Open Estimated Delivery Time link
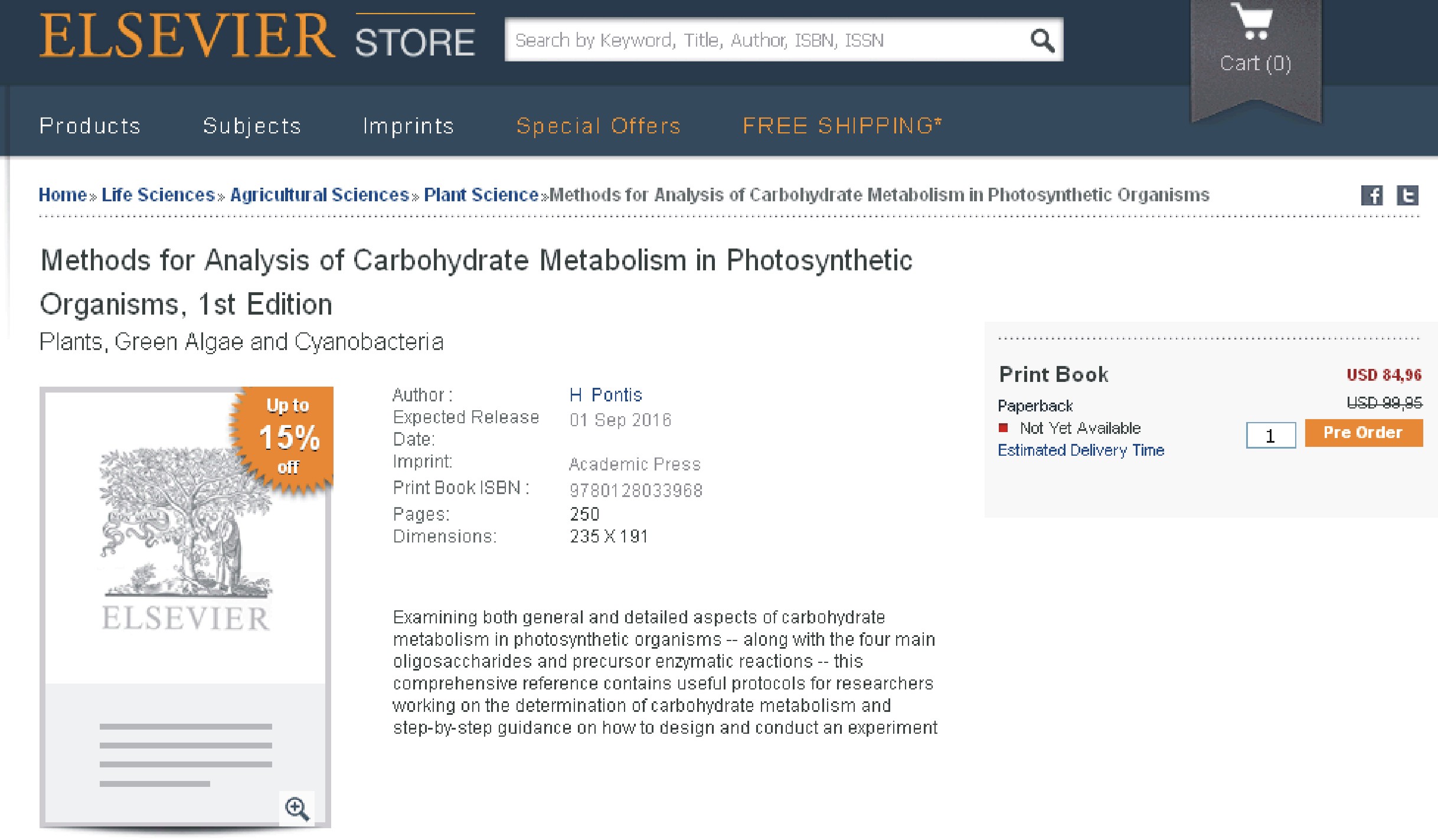Image resolution: width=1438 pixels, height=840 pixels. (1081, 450)
